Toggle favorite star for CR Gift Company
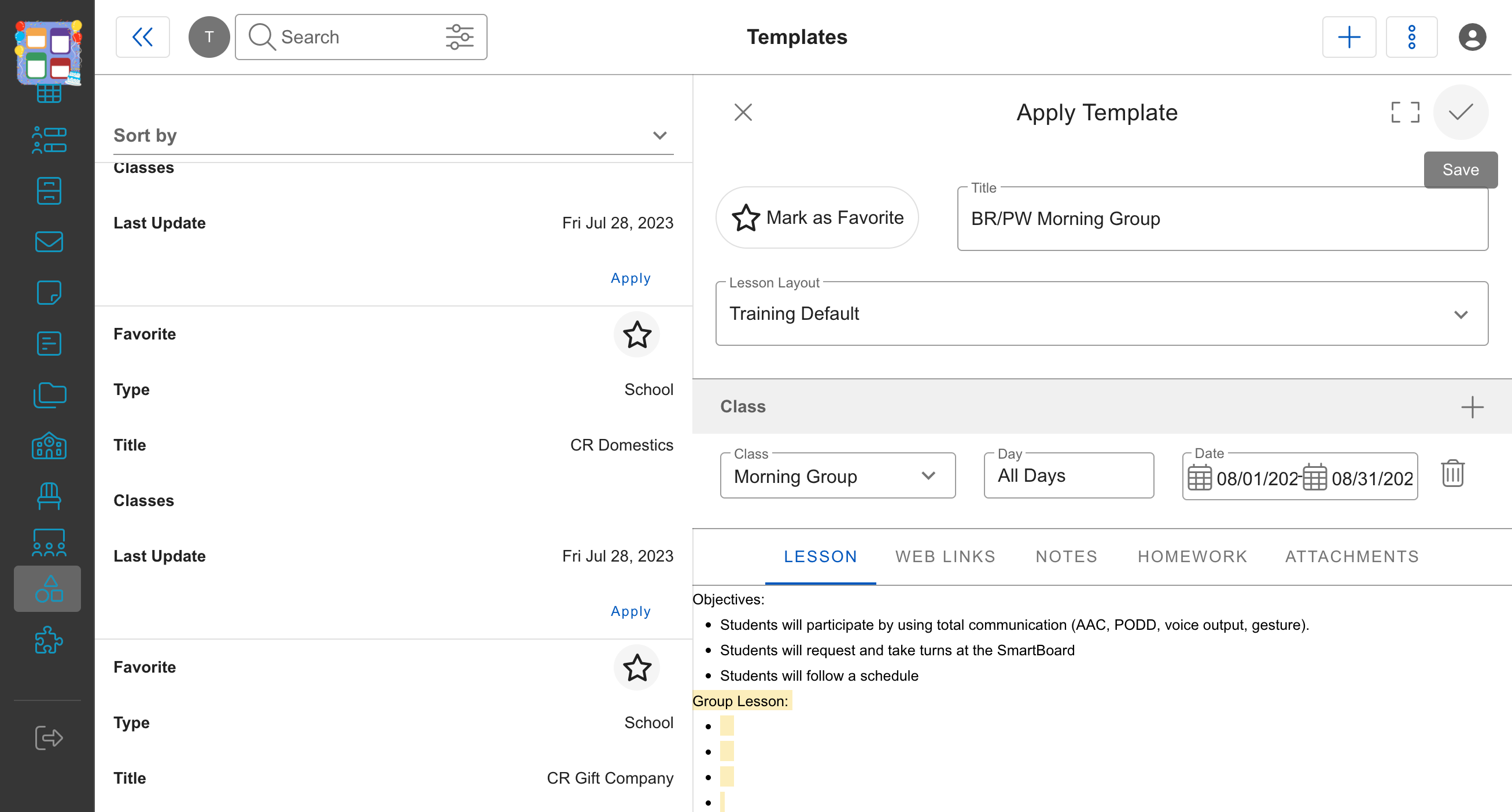The height and width of the screenshot is (812, 1512). tap(637, 667)
